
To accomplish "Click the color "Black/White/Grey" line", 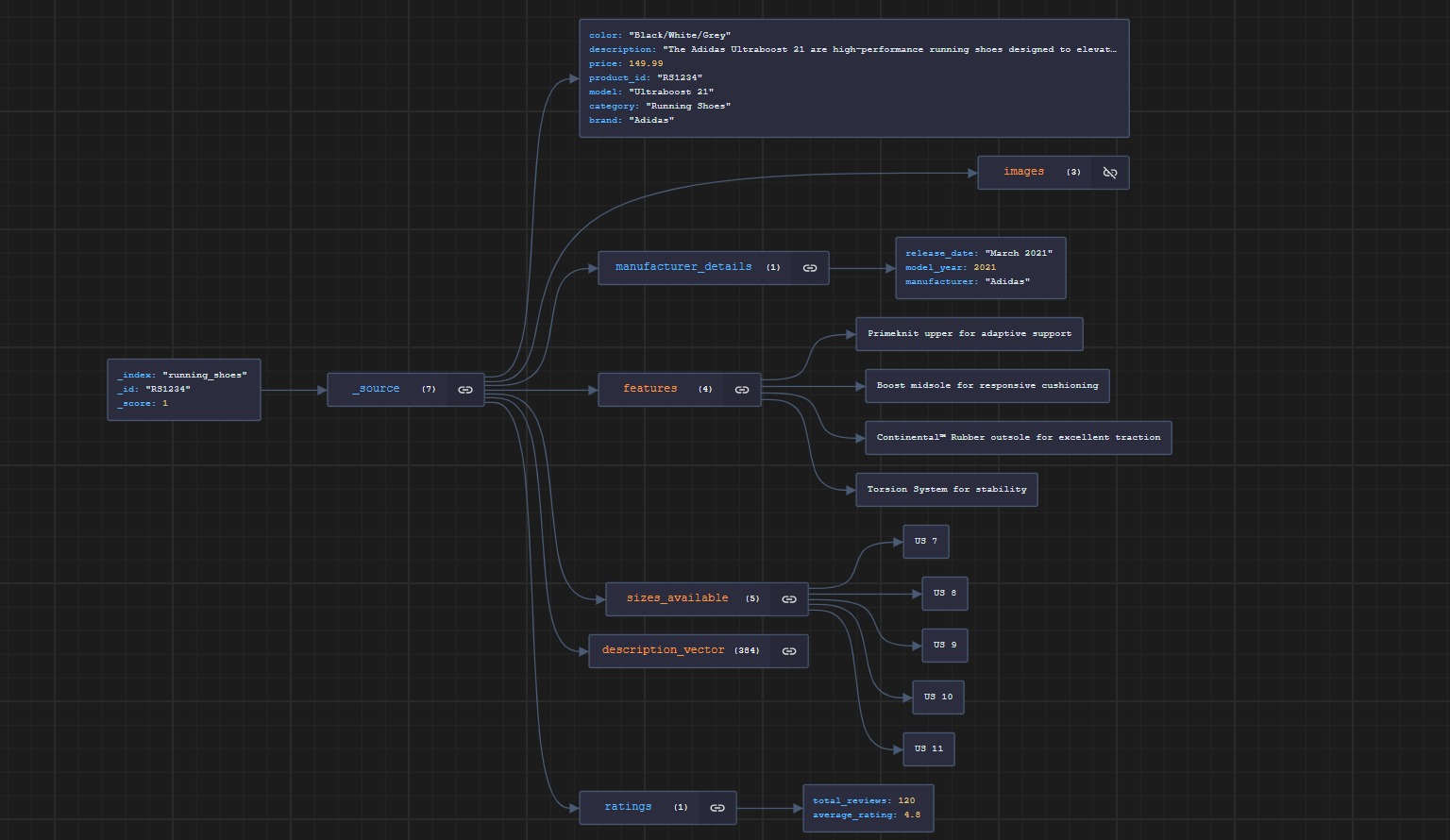I will pyautogui.click(x=660, y=36).
